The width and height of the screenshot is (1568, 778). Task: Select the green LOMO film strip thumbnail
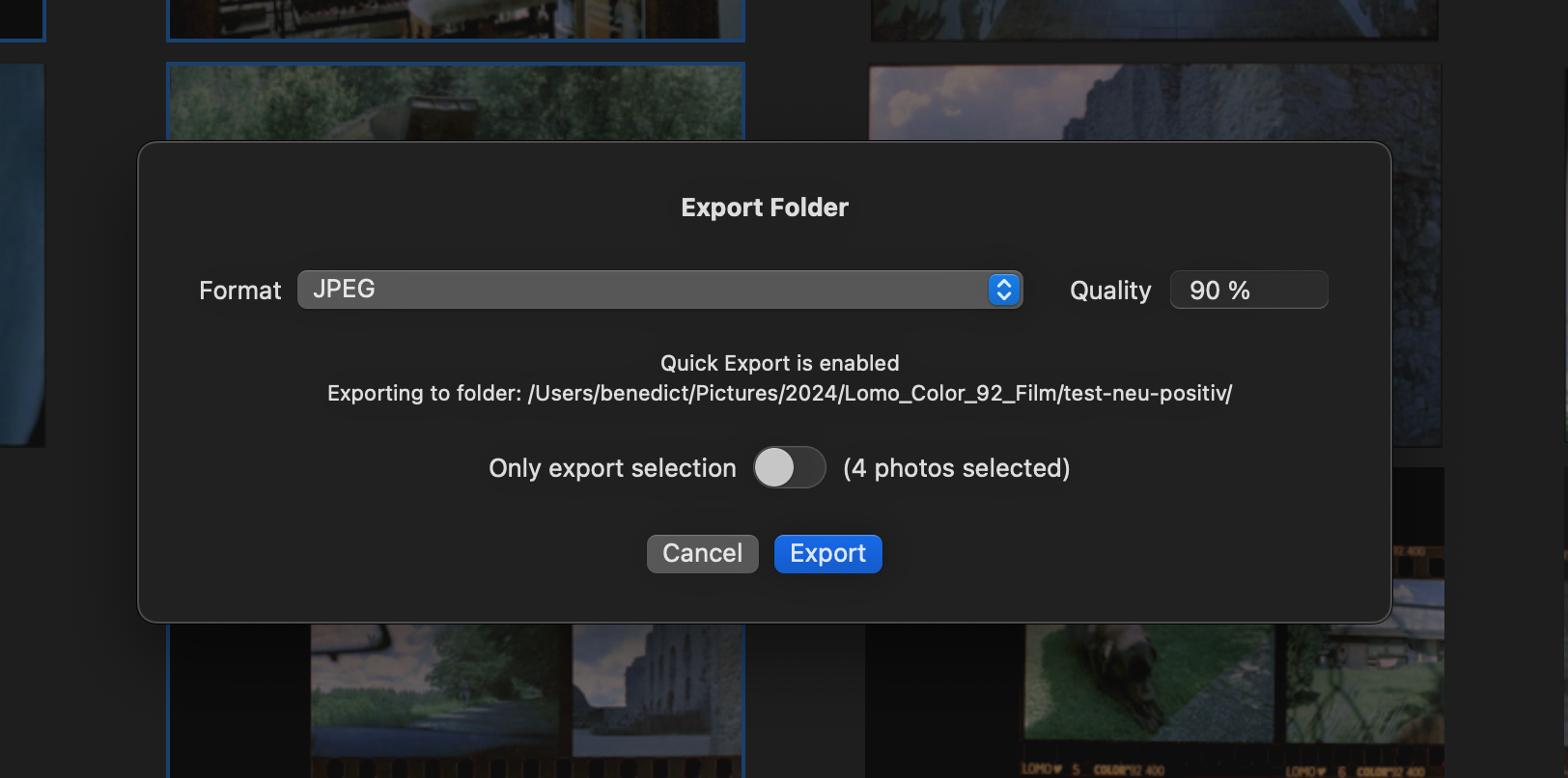1155,700
